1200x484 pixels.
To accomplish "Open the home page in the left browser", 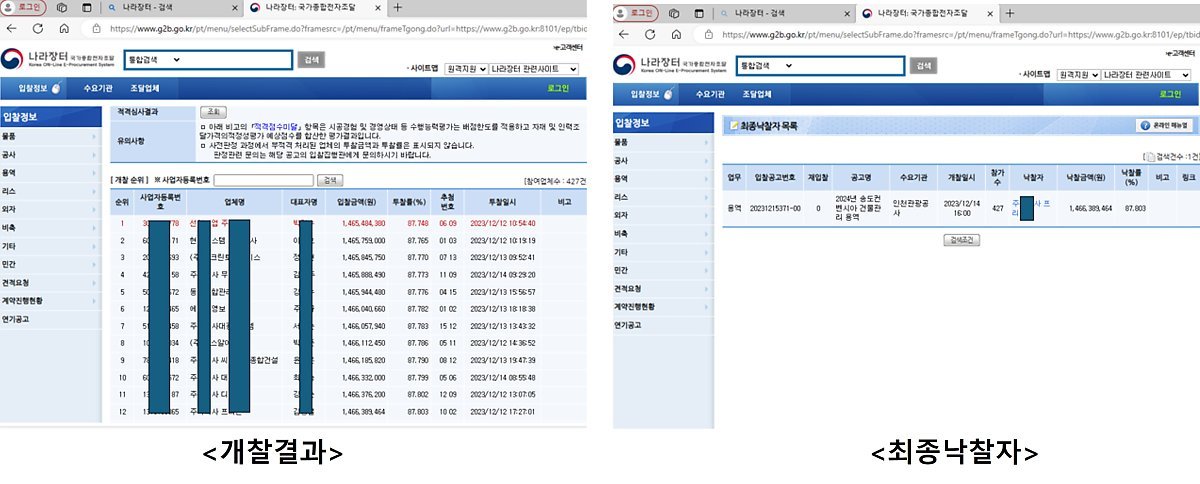I will tap(65, 29).
